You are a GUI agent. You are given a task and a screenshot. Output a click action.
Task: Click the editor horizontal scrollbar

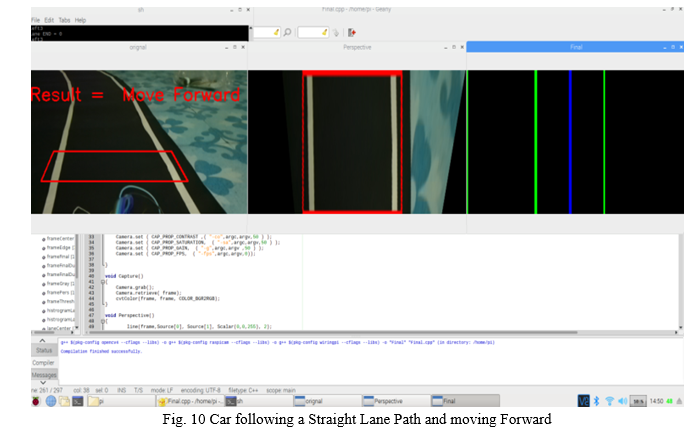point(333,333)
